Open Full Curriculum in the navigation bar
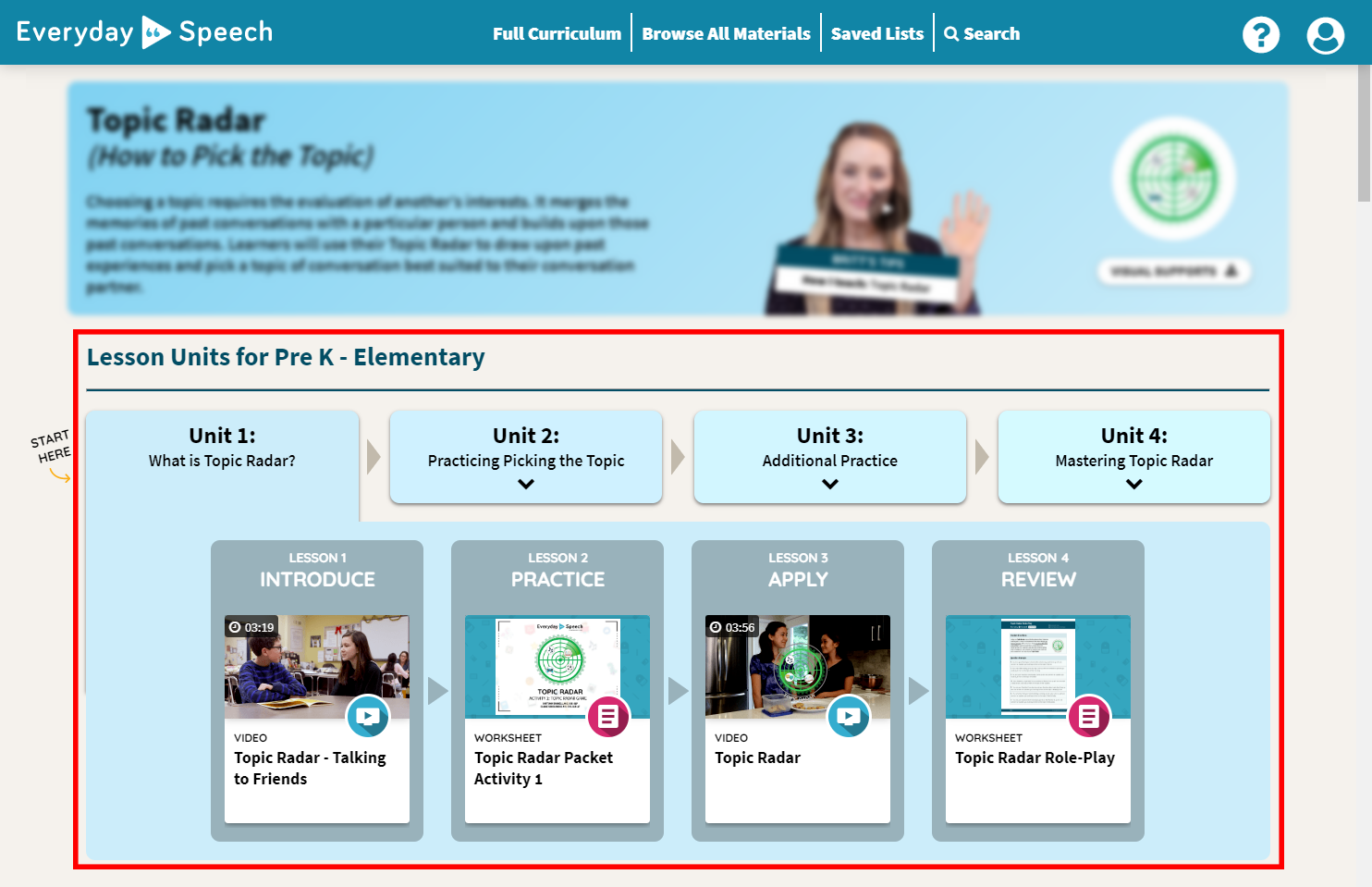The width and height of the screenshot is (1372, 887). [557, 33]
